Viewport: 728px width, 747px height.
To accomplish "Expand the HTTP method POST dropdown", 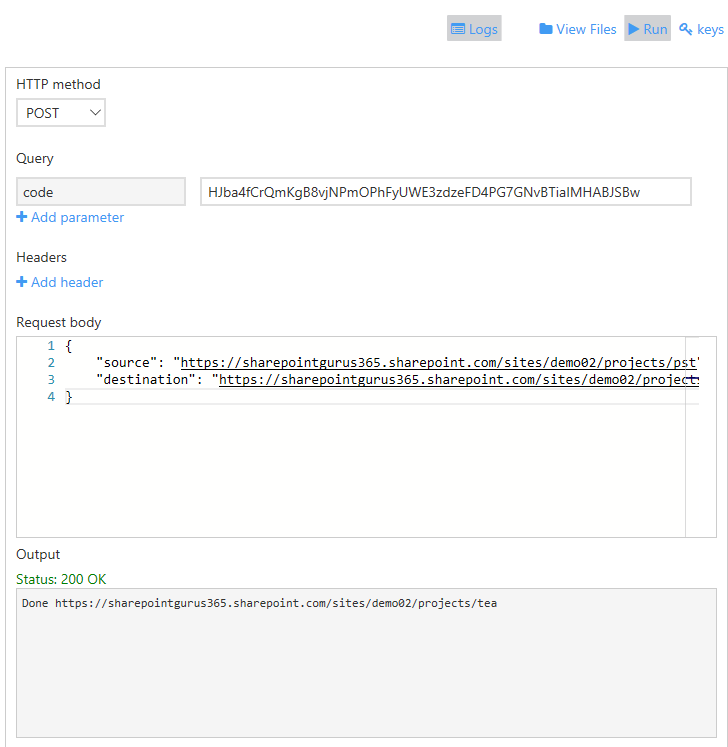I will pos(61,113).
